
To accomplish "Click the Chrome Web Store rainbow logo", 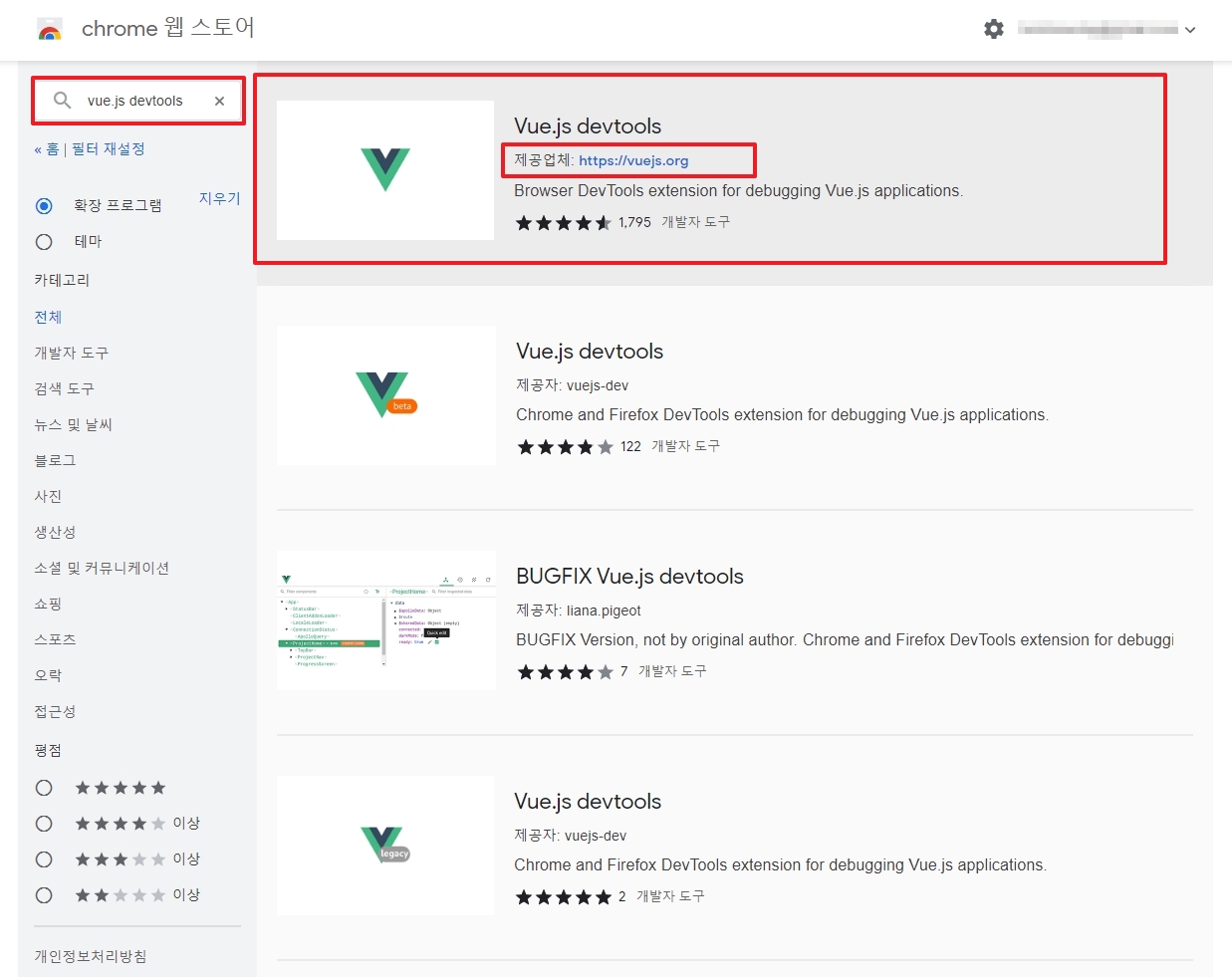I will coord(49,29).
